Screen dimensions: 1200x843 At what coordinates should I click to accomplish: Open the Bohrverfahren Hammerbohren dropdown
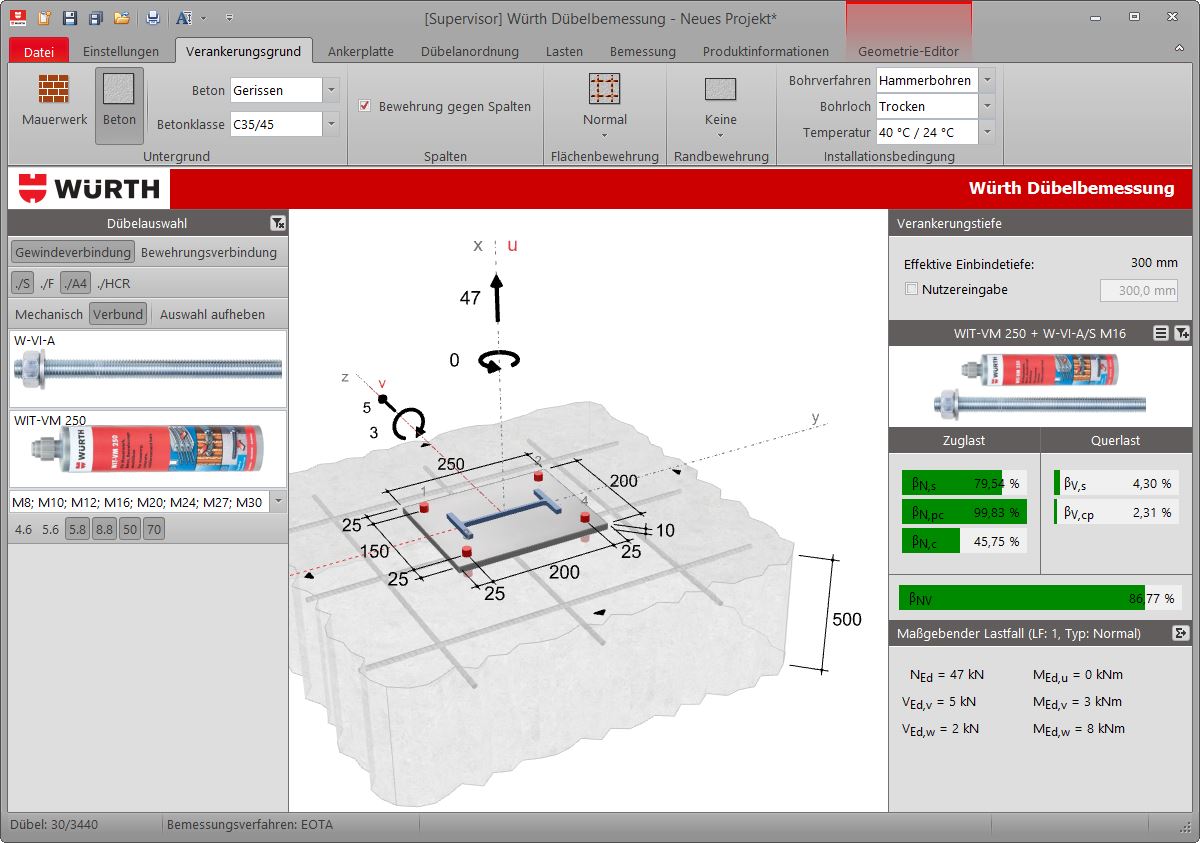pyautogui.click(x=989, y=80)
